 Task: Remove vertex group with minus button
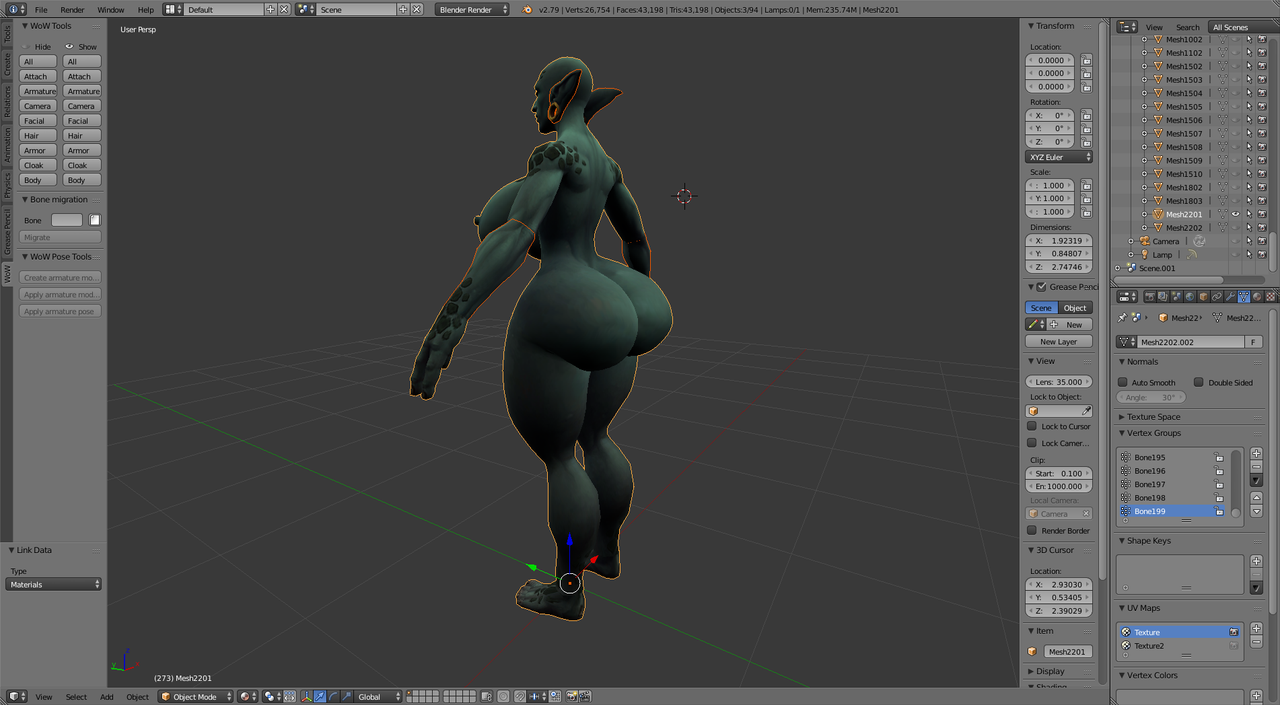point(1256,467)
